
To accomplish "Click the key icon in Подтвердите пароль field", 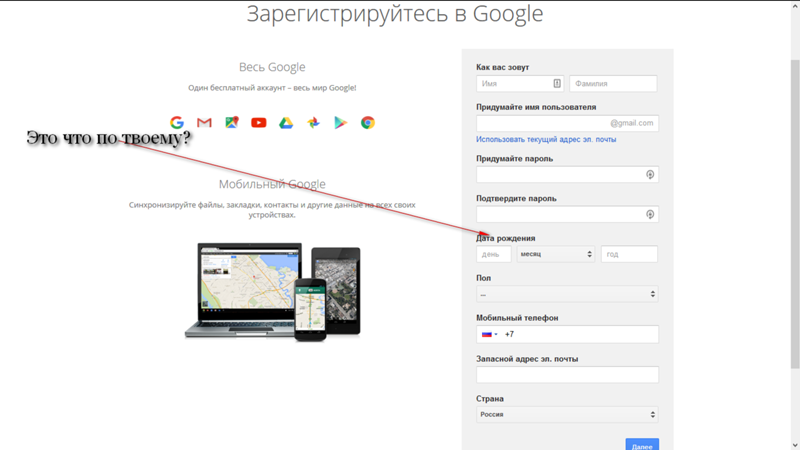I will coord(650,214).
